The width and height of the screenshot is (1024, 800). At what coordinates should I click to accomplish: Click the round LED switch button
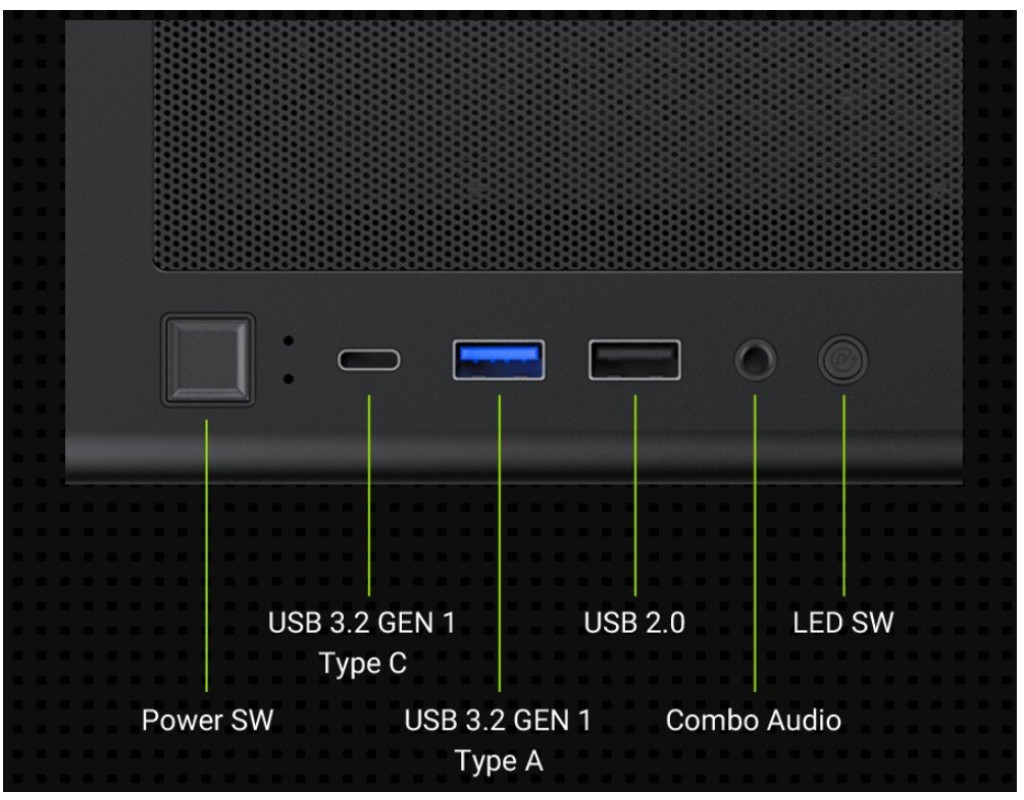tap(843, 360)
